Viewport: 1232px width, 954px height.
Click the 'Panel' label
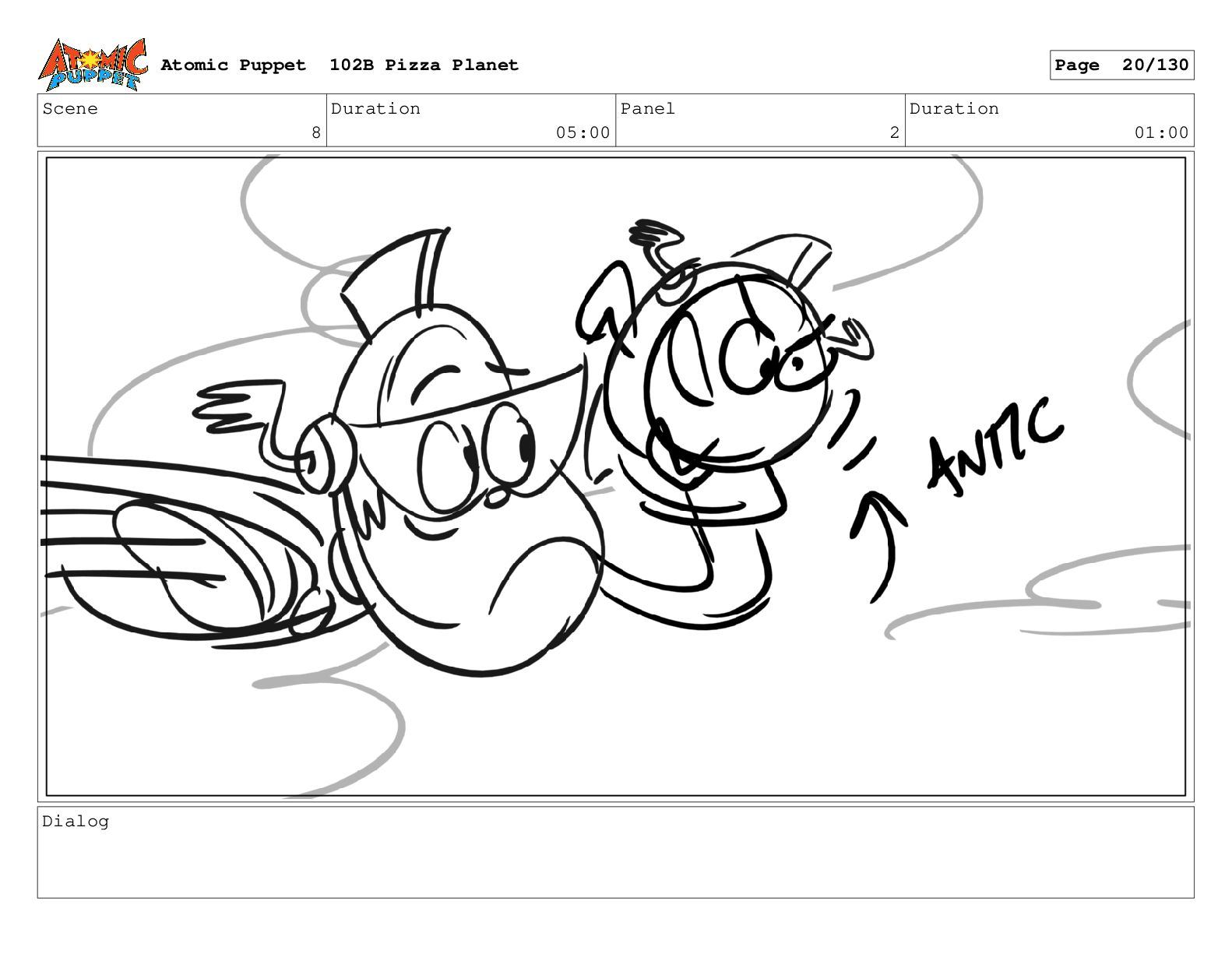tap(648, 109)
